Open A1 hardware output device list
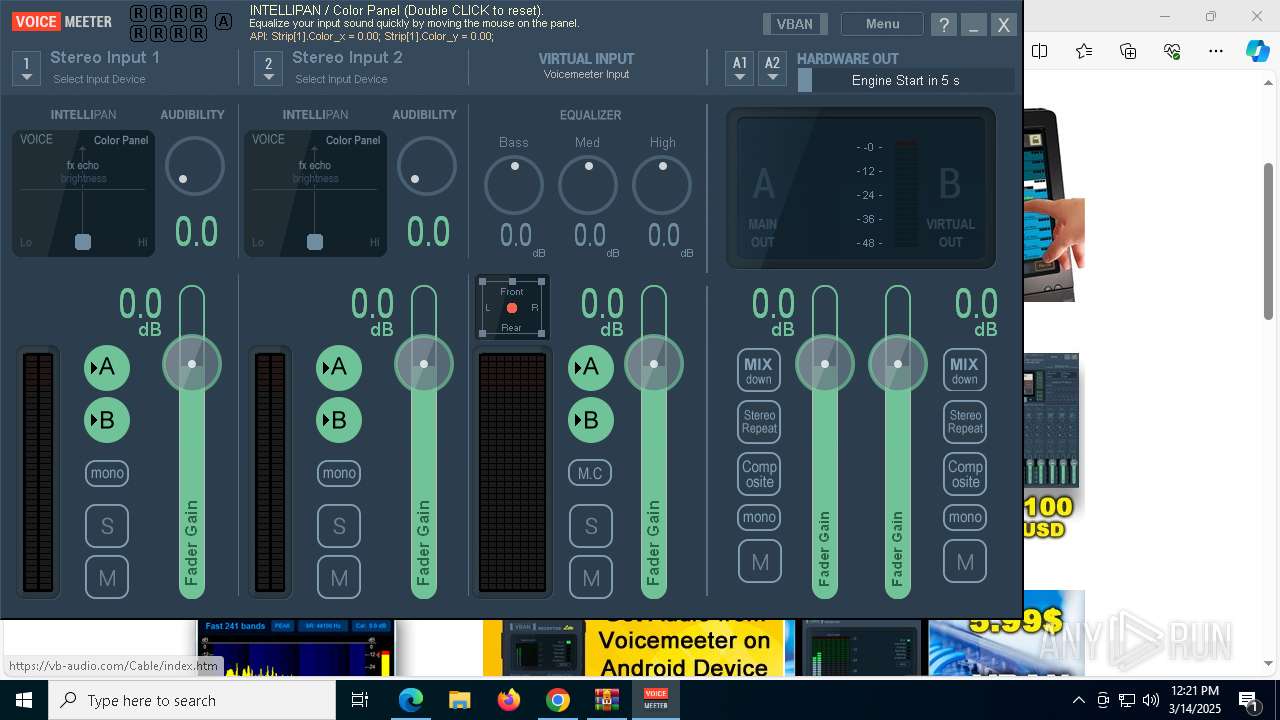 tap(740, 67)
